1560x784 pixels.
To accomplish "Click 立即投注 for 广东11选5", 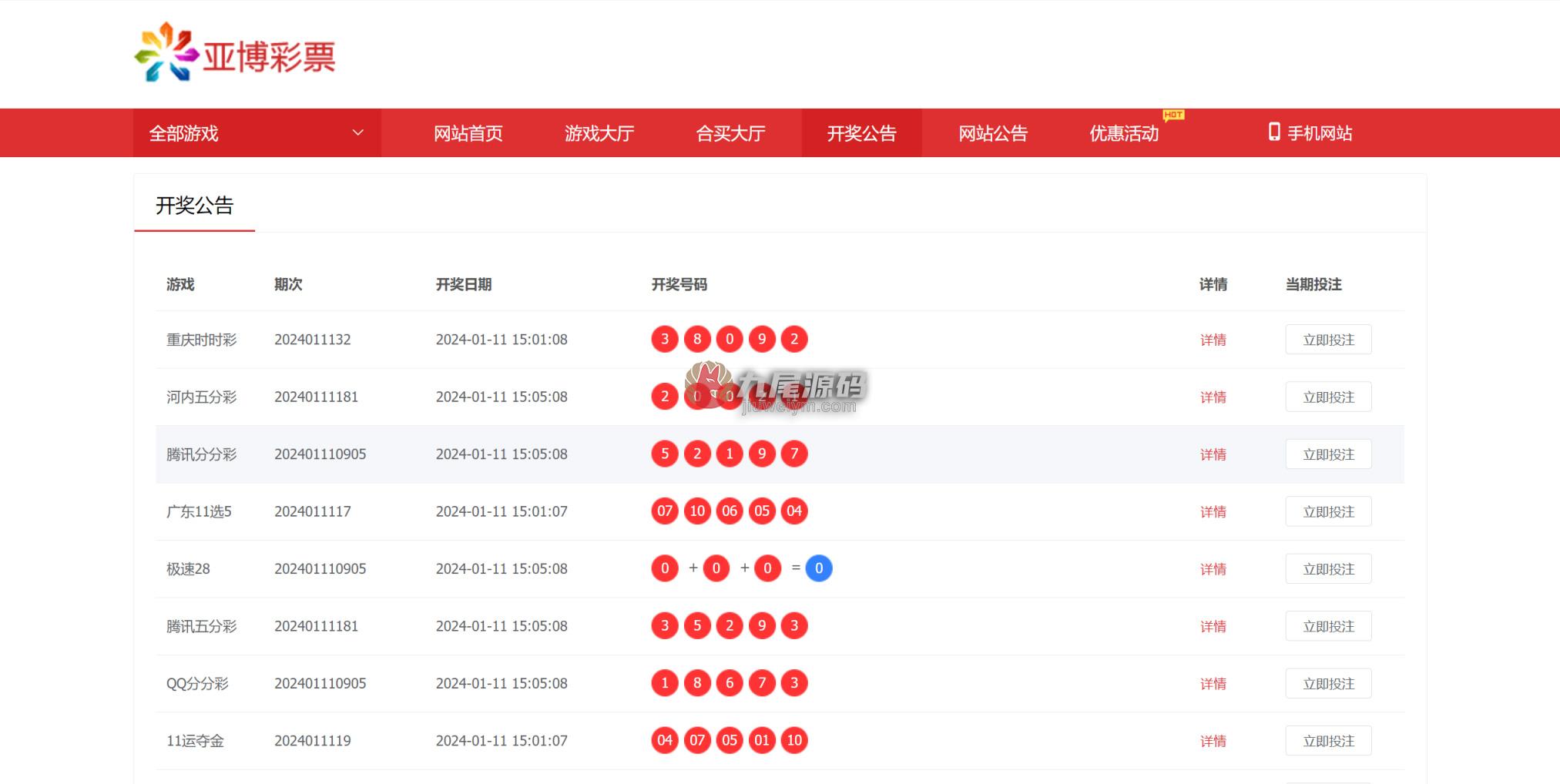I will (1328, 511).
